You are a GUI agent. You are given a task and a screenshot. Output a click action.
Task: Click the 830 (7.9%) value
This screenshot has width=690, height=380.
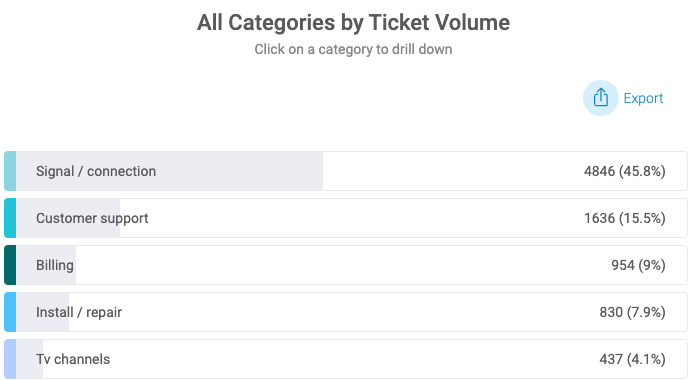(632, 312)
